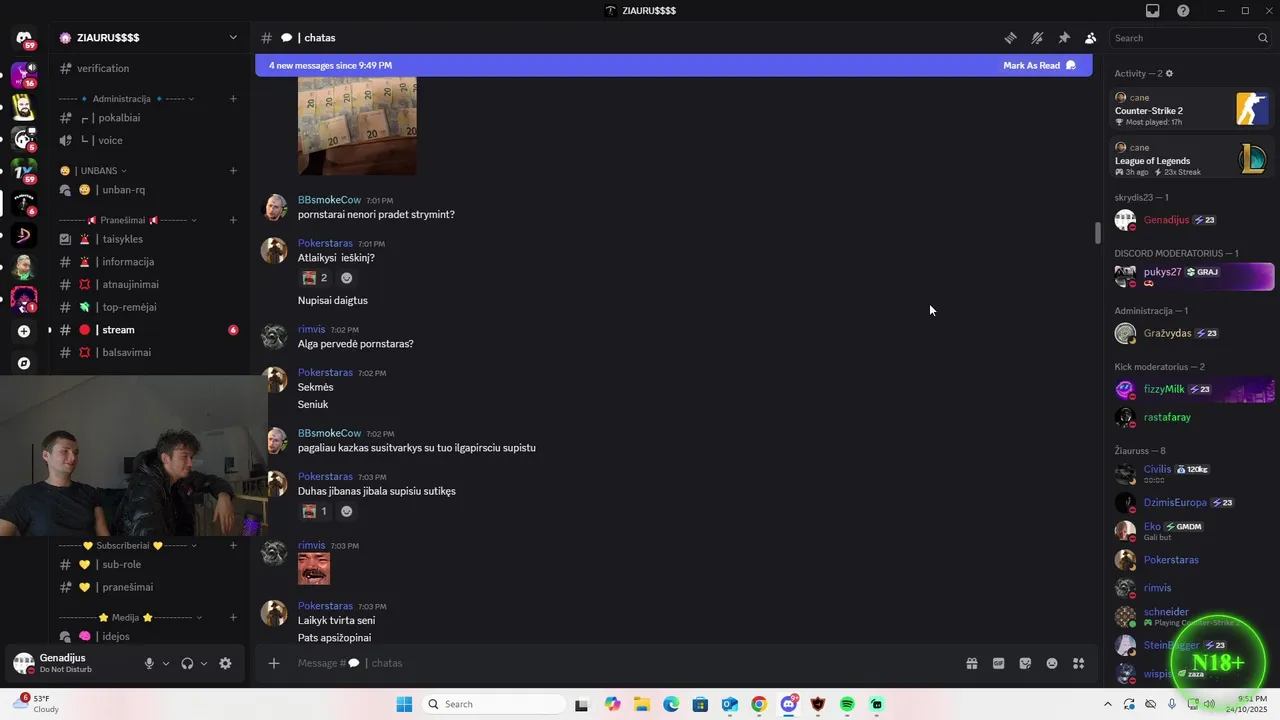This screenshot has height=720, width=1280.
Task: Click the chat scrollbar thumb
Action: click(1097, 233)
